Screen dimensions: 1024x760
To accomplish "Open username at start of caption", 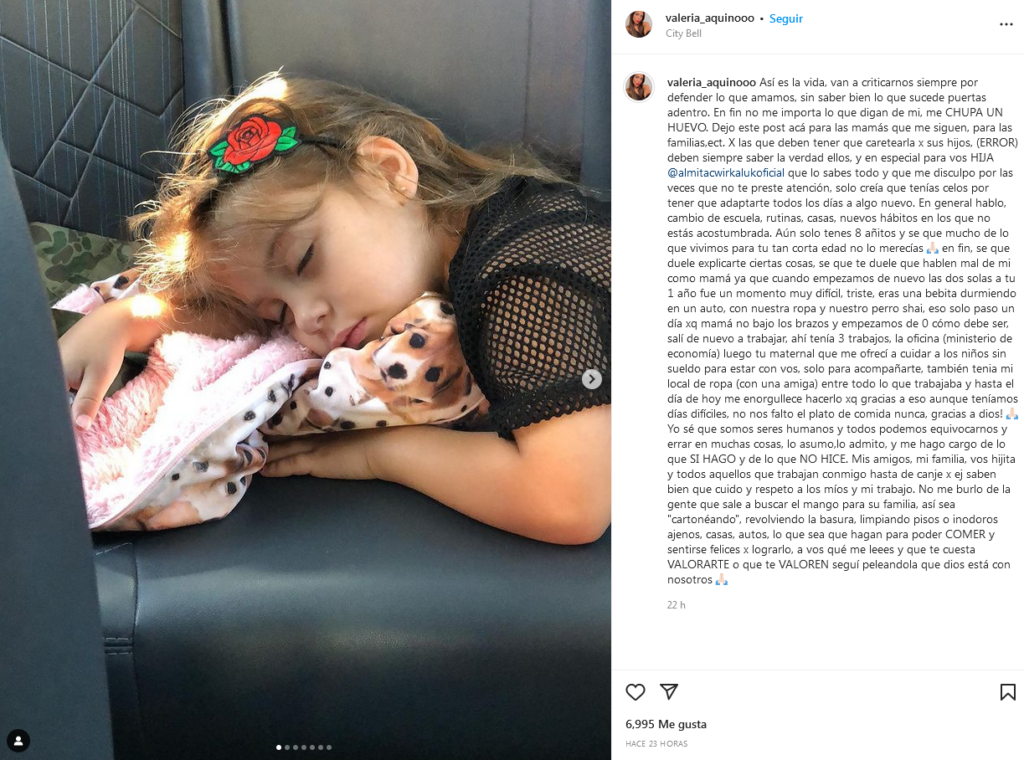I will [711, 82].
